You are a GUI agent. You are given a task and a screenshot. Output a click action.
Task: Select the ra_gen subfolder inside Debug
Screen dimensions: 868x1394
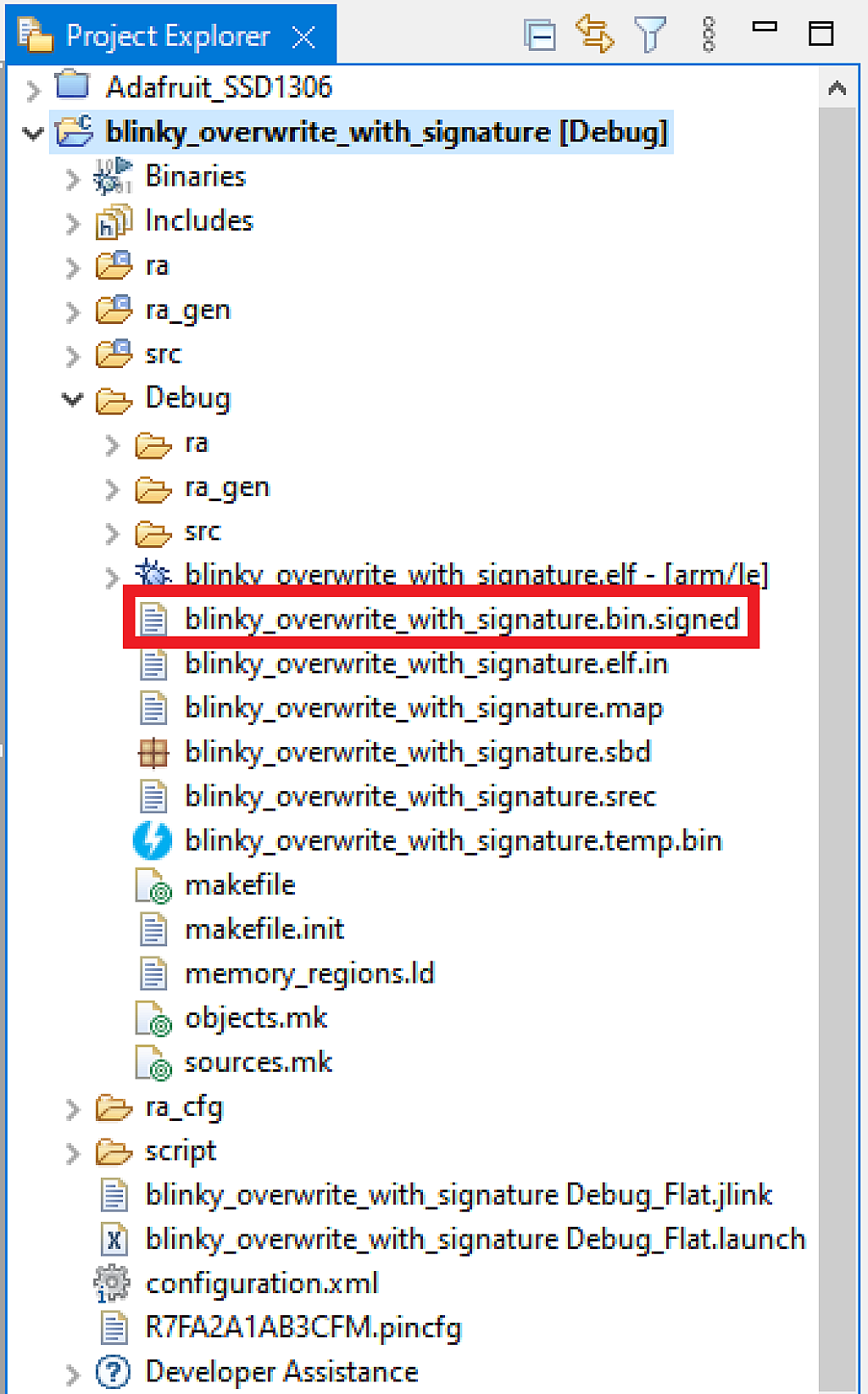[x=227, y=488]
